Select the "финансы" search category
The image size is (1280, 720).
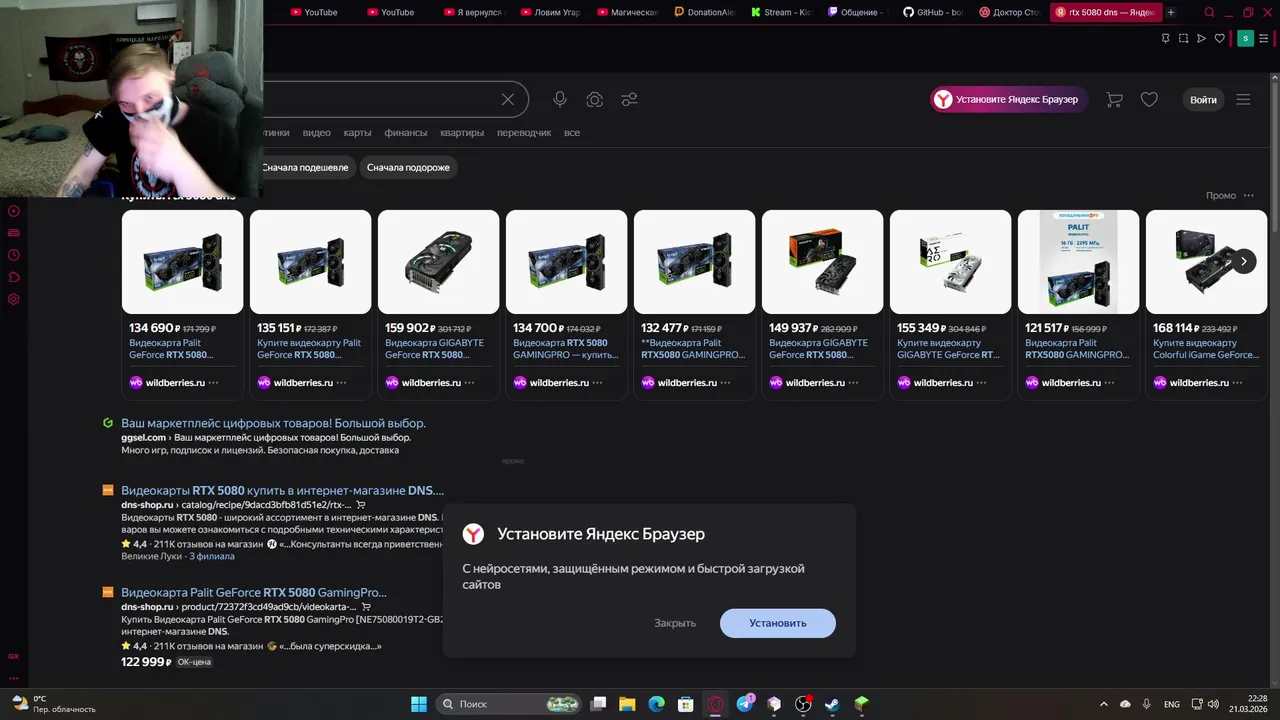click(406, 132)
